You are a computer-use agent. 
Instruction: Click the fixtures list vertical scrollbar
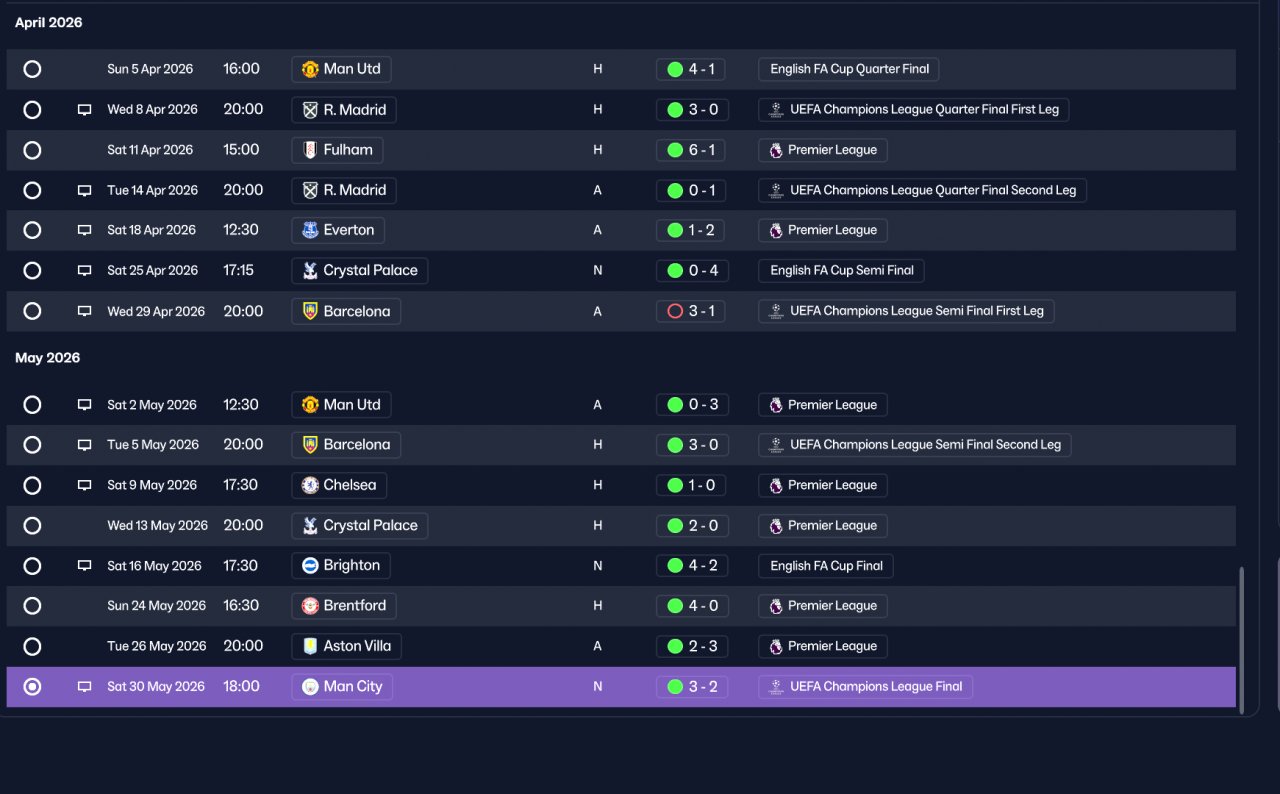tap(1242, 640)
